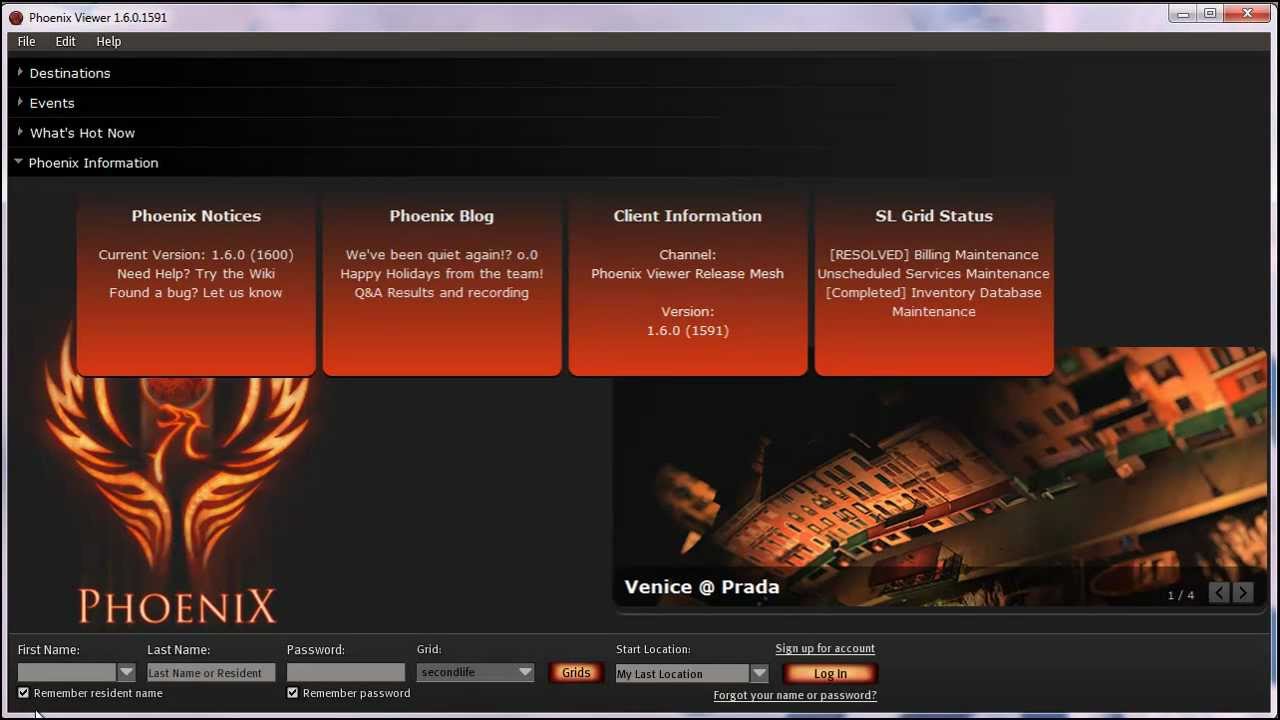Click the Log In button
This screenshot has height=720, width=1280.
(x=830, y=673)
